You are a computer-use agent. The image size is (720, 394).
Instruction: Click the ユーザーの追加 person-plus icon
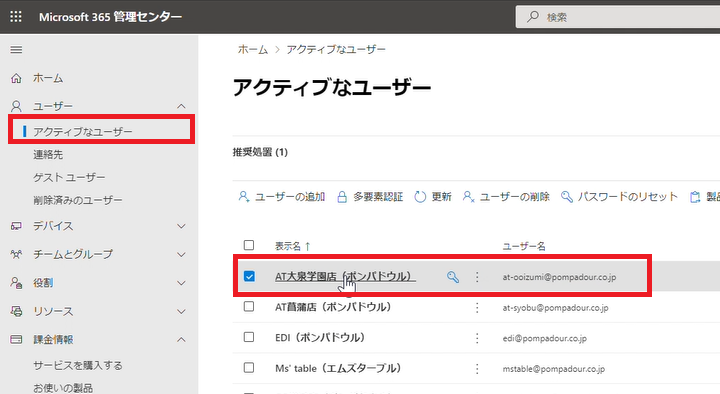coord(243,197)
